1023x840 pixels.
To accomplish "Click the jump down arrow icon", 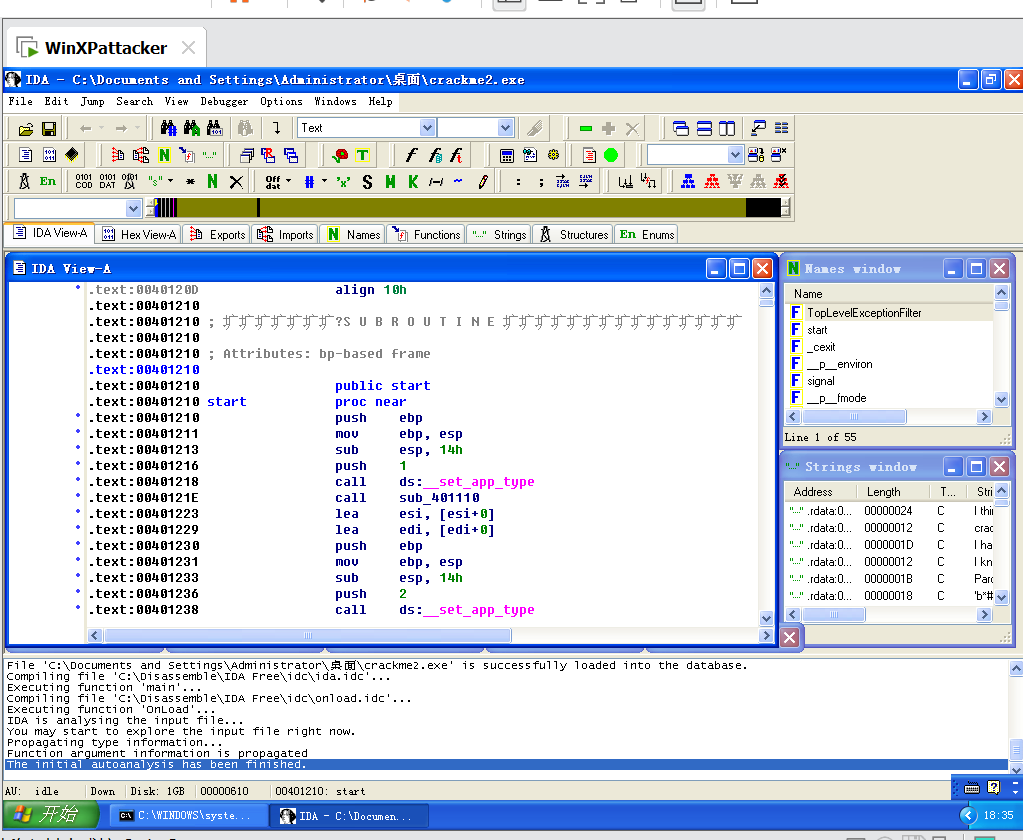I will point(277,128).
